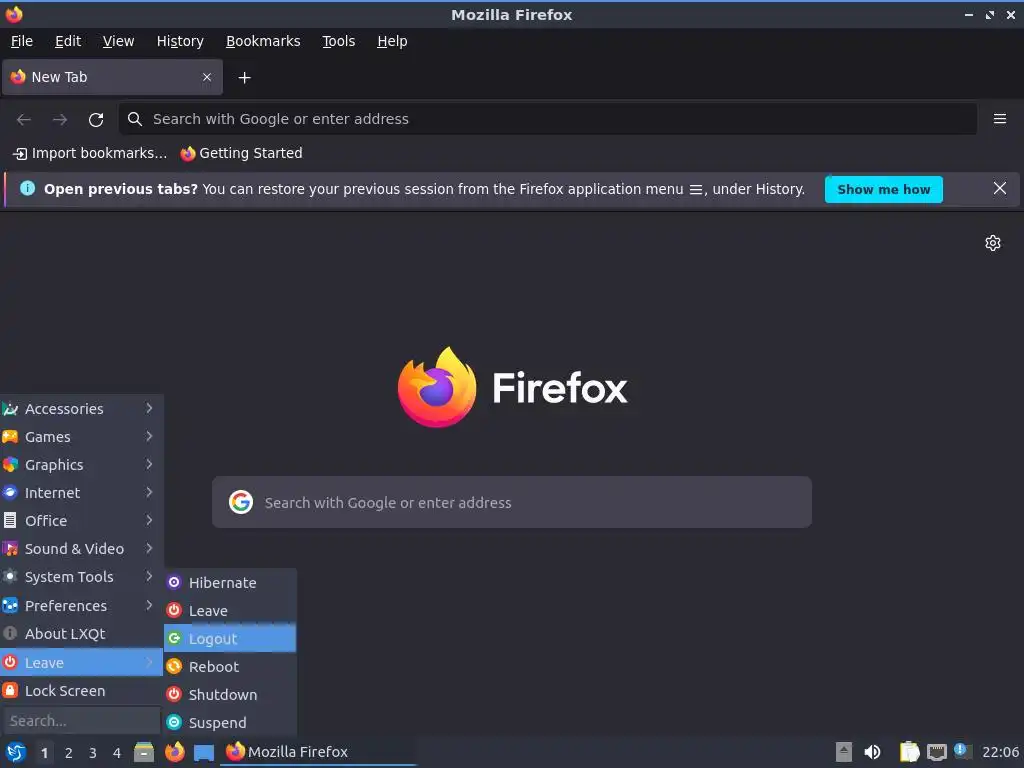Viewport: 1024px width, 768px height.
Task: Click the Google logo in page search
Action: click(x=241, y=502)
